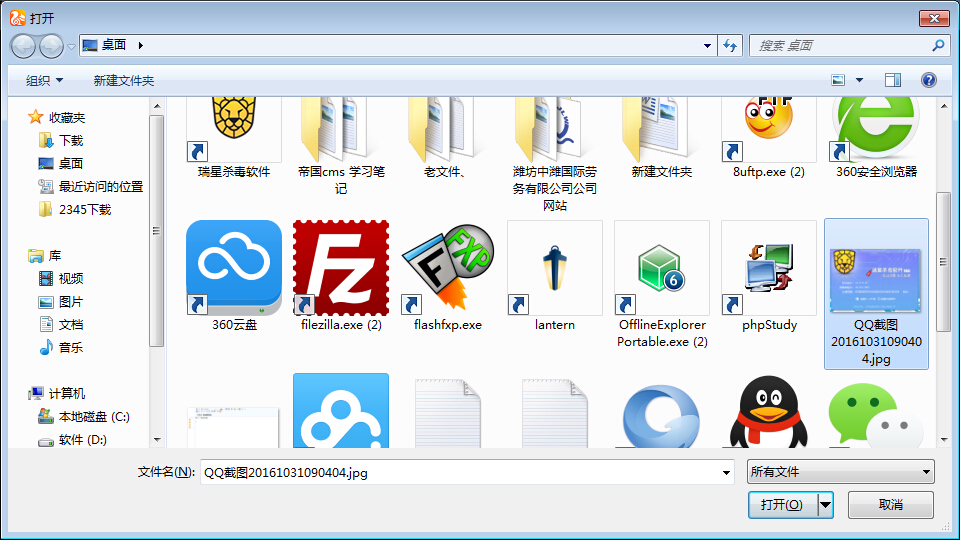The image size is (960, 540).
Task: Select OfflineExplorer Portable.exe (2) icon
Action: point(662,268)
